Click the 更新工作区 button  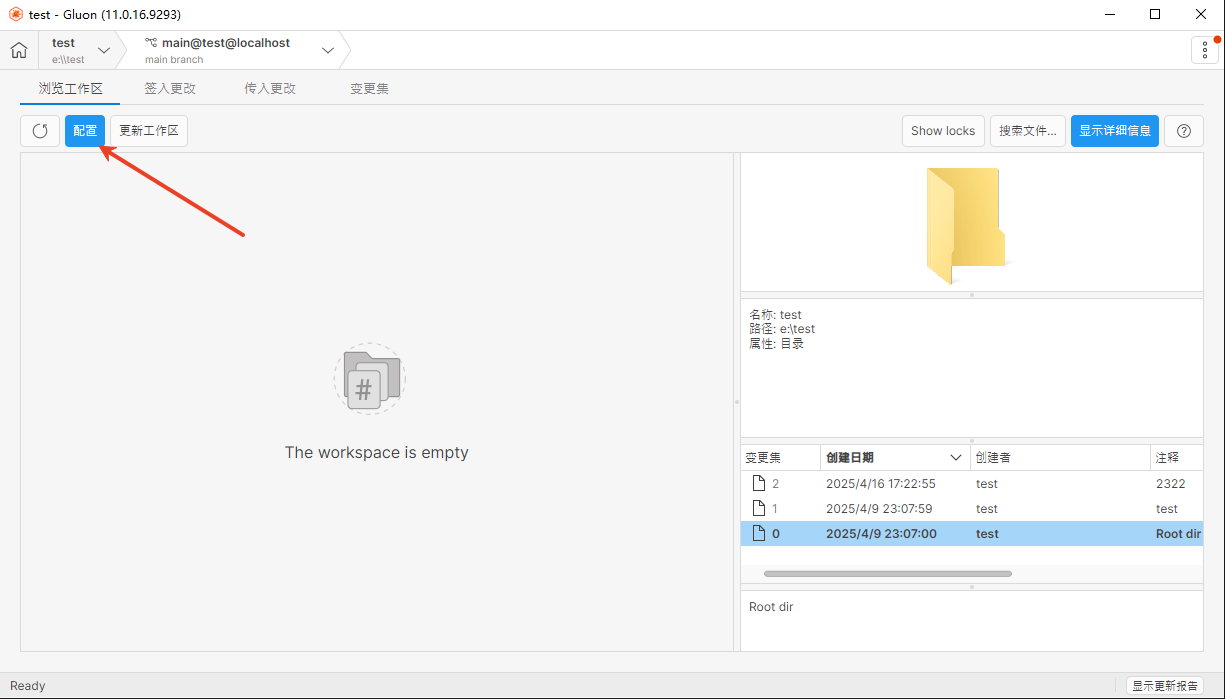[149, 131]
